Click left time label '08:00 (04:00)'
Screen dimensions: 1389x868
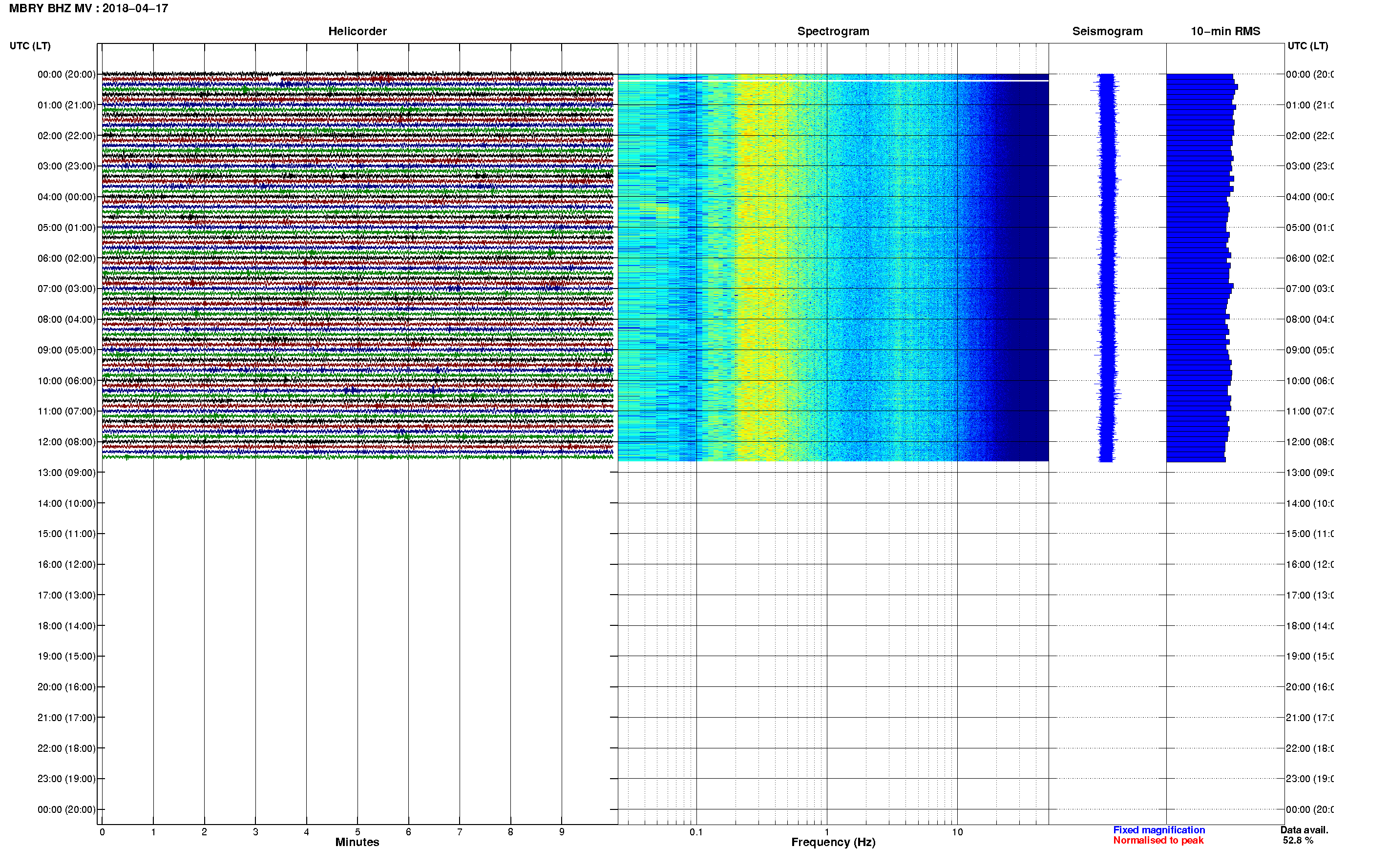(x=66, y=320)
